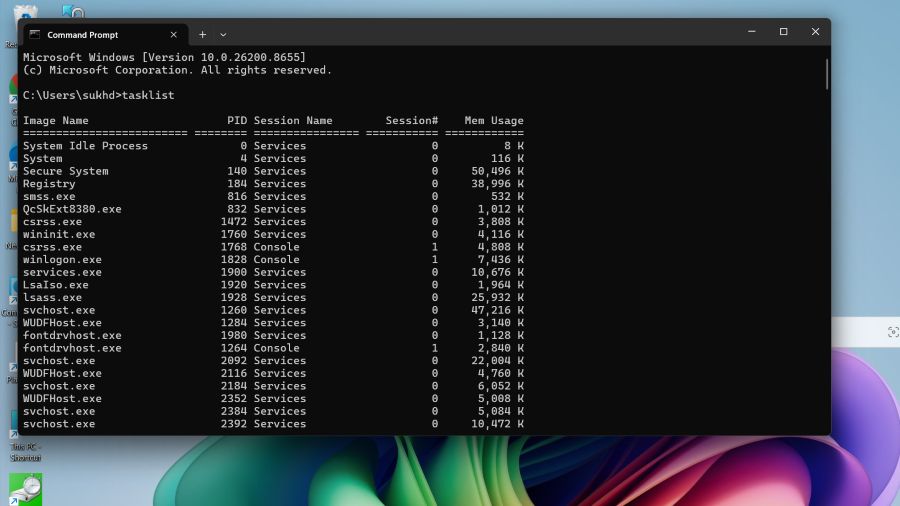Image resolution: width=900 pixels, height=506 pixels.
Task: Click the Mem Usage column header
Action: pos(494,120)
